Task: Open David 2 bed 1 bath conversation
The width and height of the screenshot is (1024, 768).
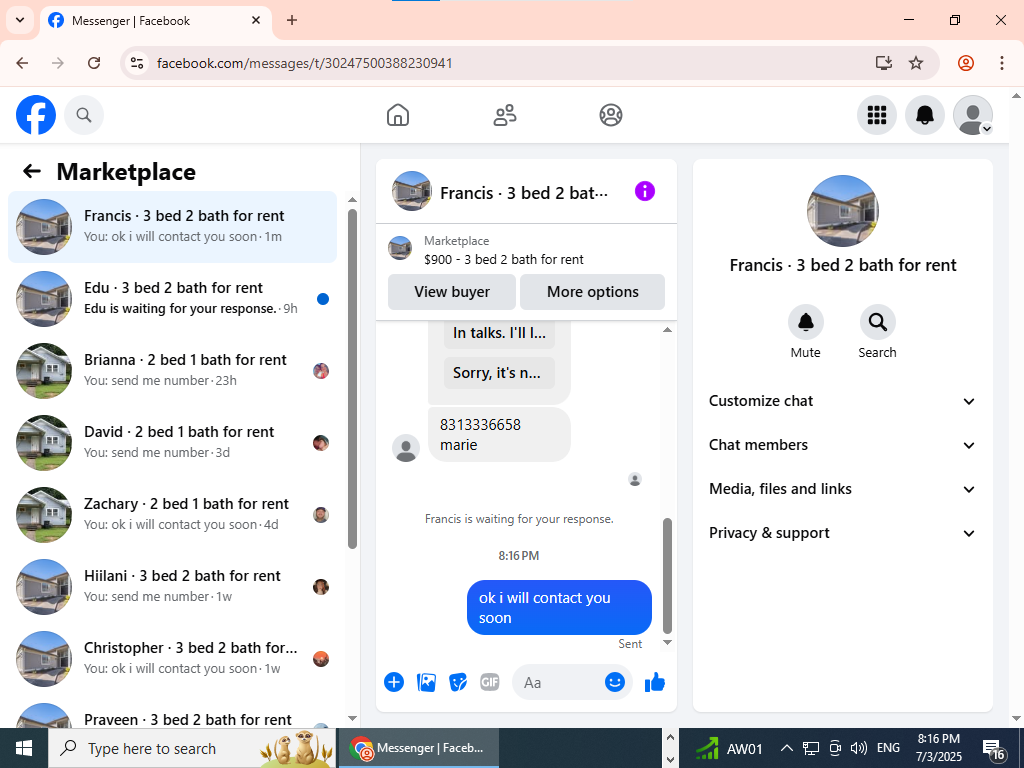Action: click(172, 442)
